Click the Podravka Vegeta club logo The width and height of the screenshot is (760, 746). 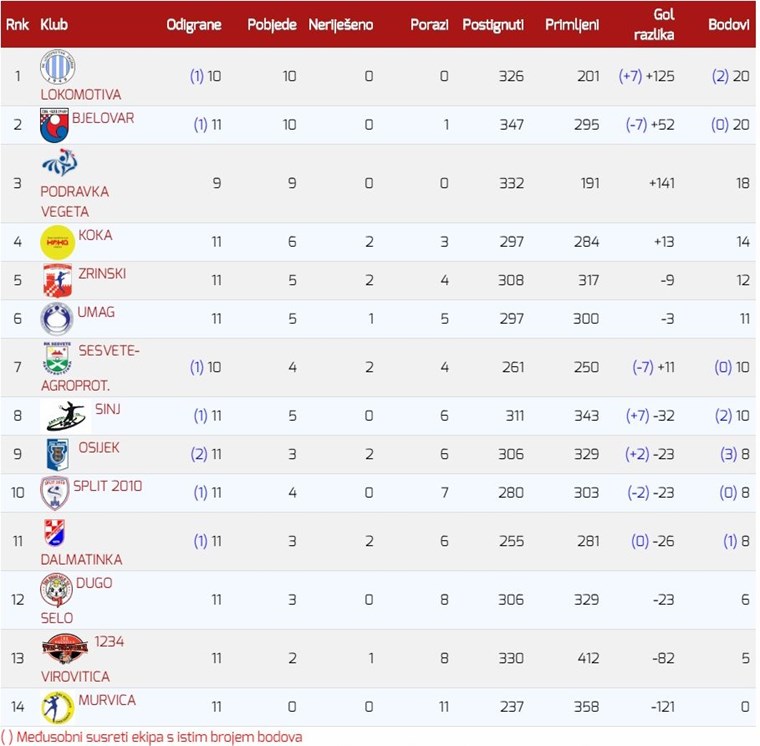pos(58,163)
